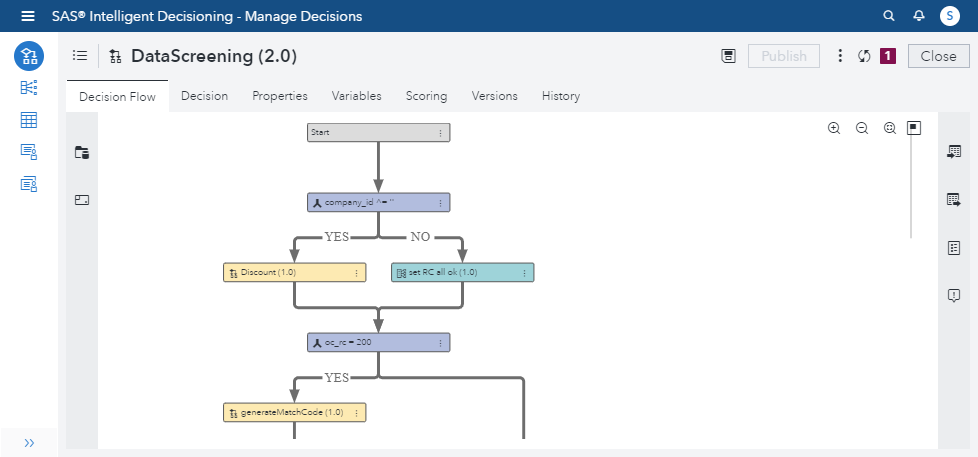Switch to the Variables tab
978x457 pixels.
356,96
